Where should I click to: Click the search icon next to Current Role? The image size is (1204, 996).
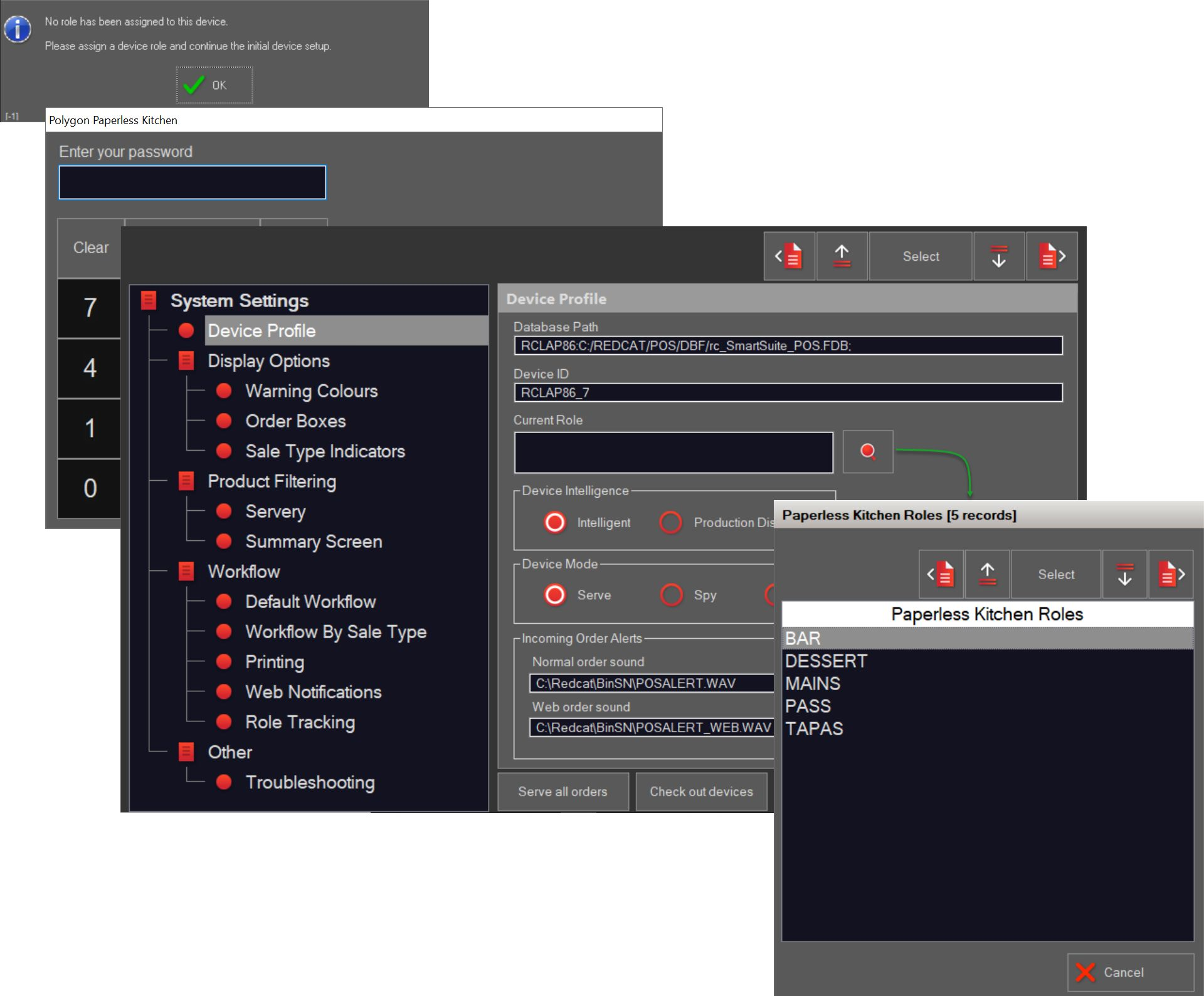[868, 451]
